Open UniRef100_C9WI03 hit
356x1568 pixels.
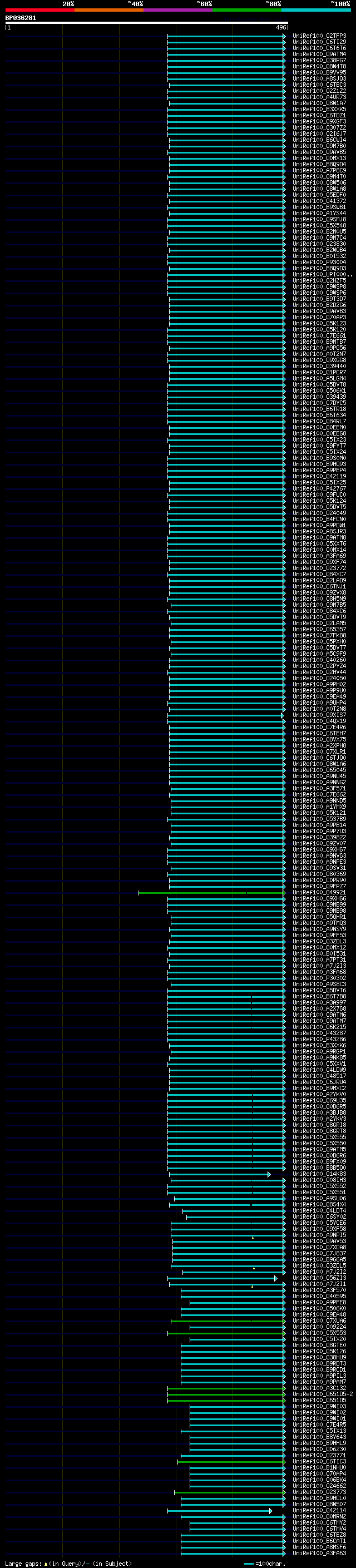(x=319, y=1406)
